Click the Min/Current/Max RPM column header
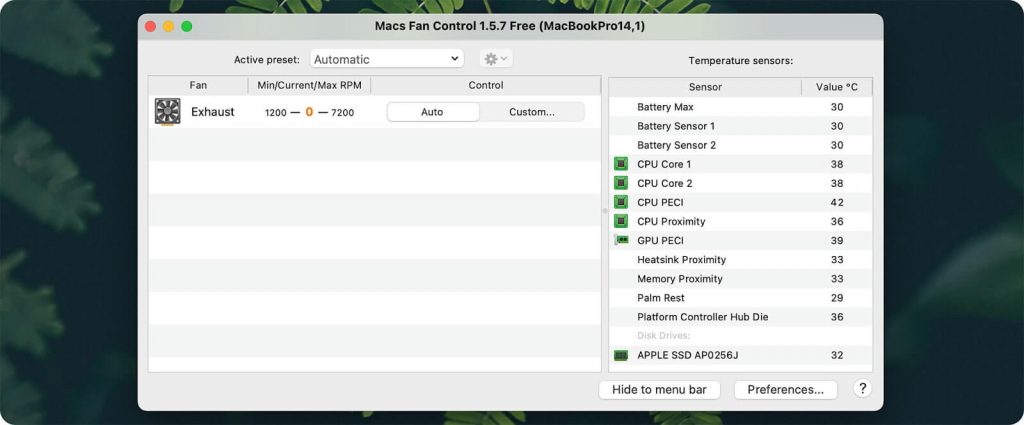The image size is (1024, 425). 310,86
